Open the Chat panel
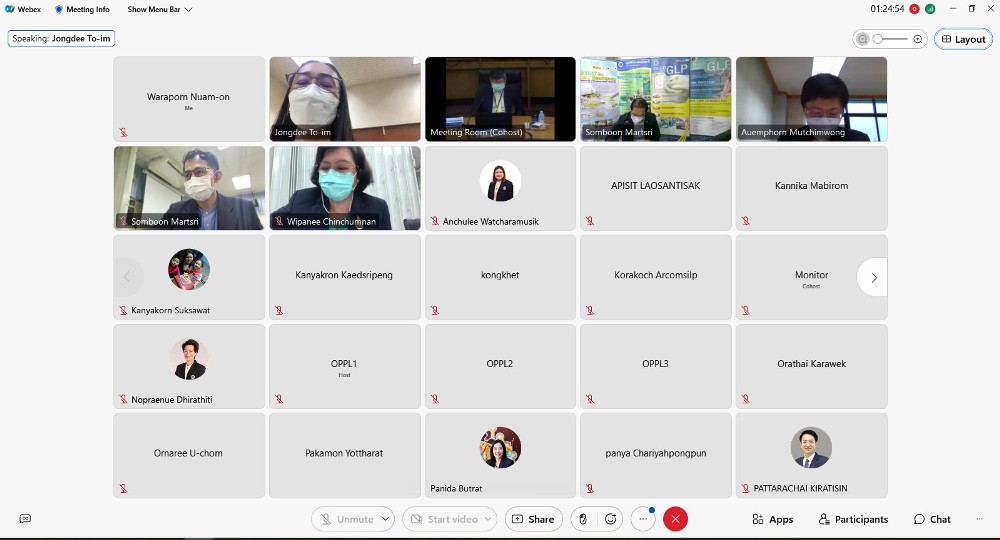Screen dimensions: 1000x540 (x=932, y=519)
